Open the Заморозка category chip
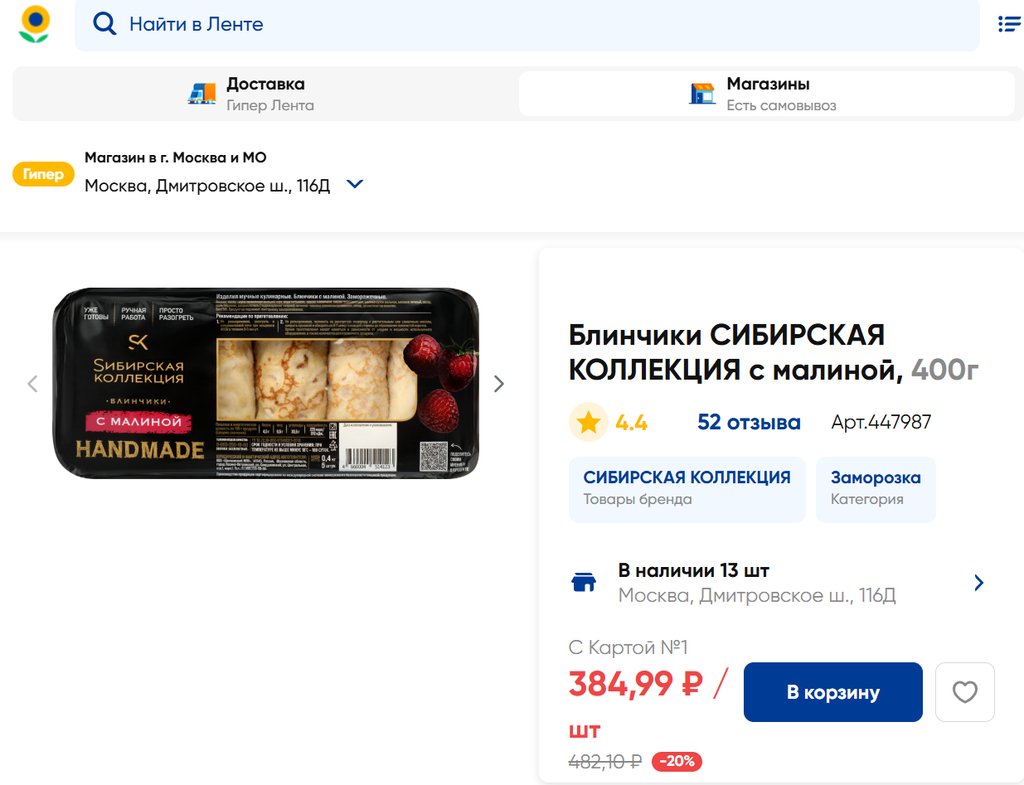1024x785 pixels. click(x=876, y=489)
